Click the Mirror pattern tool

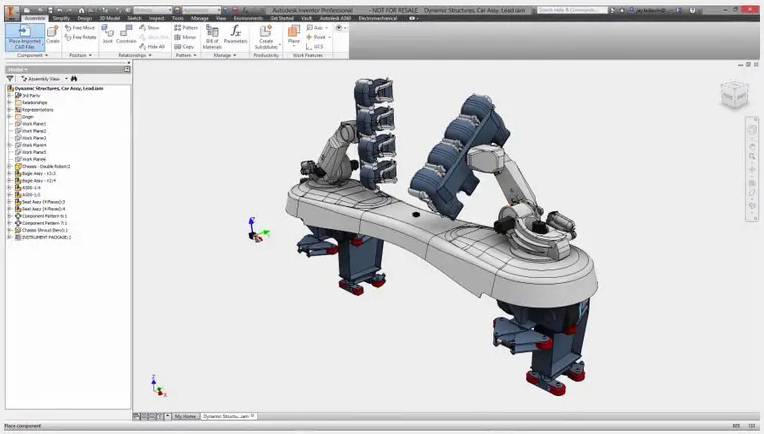point(186,37)
